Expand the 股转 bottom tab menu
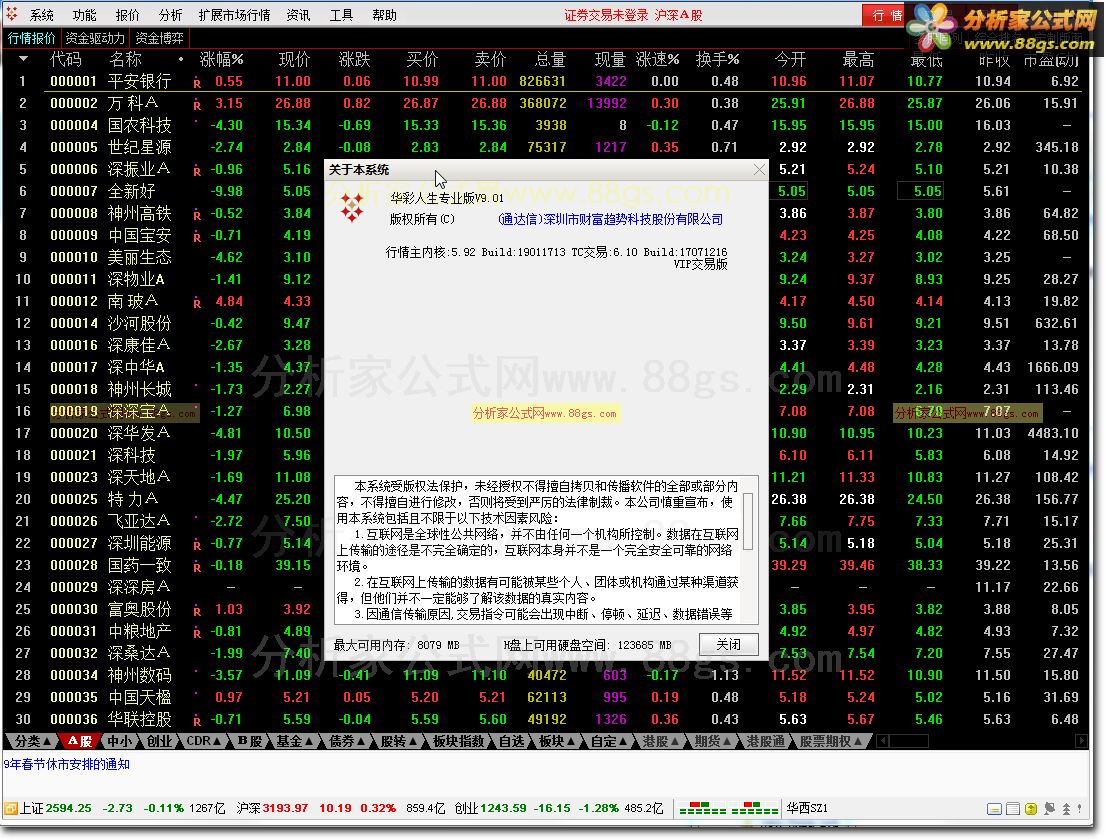The width and height of the screenshot is (1106, 840). pos(399,741)
